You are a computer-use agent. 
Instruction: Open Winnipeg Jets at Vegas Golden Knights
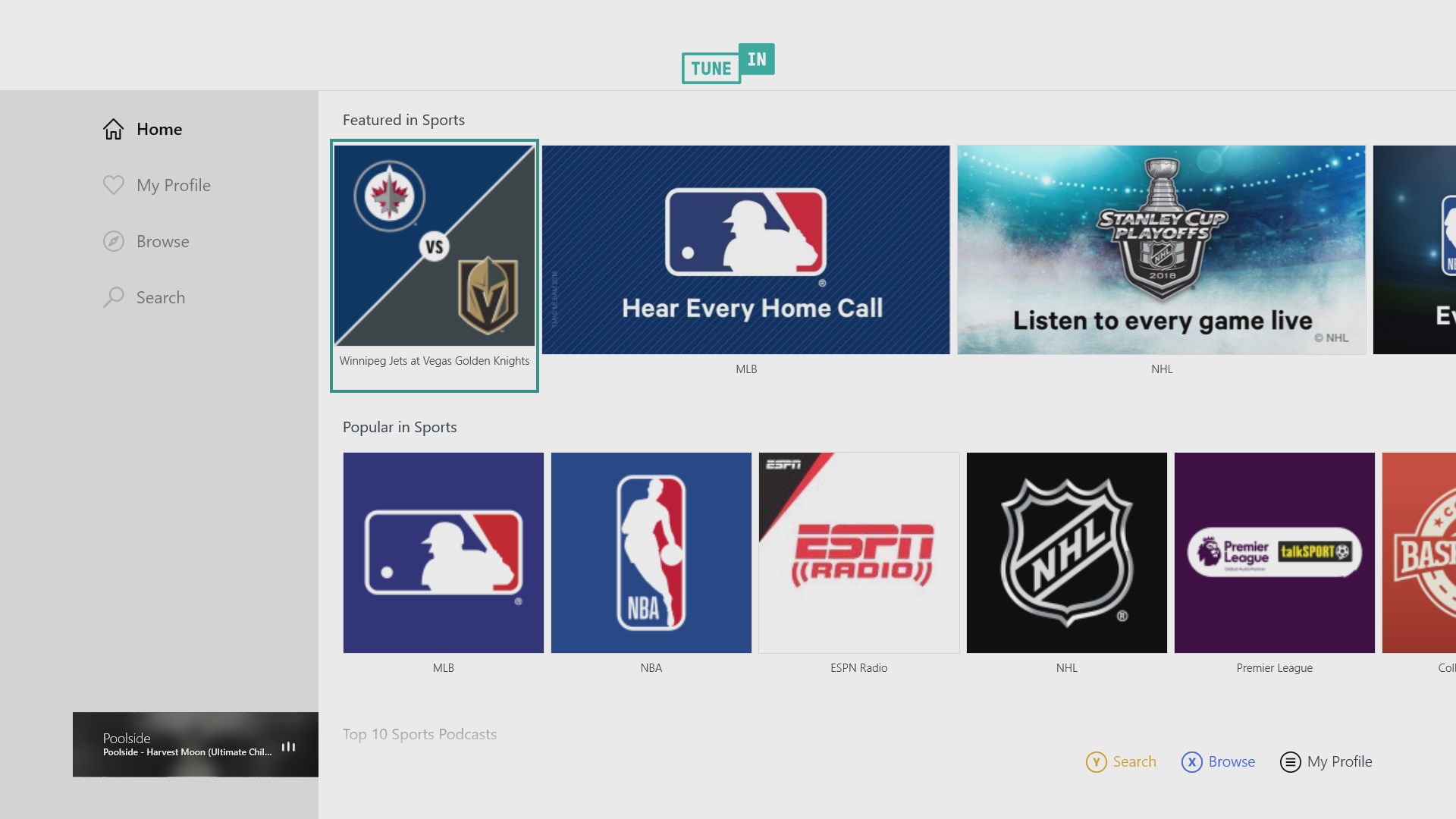[435, 246]
